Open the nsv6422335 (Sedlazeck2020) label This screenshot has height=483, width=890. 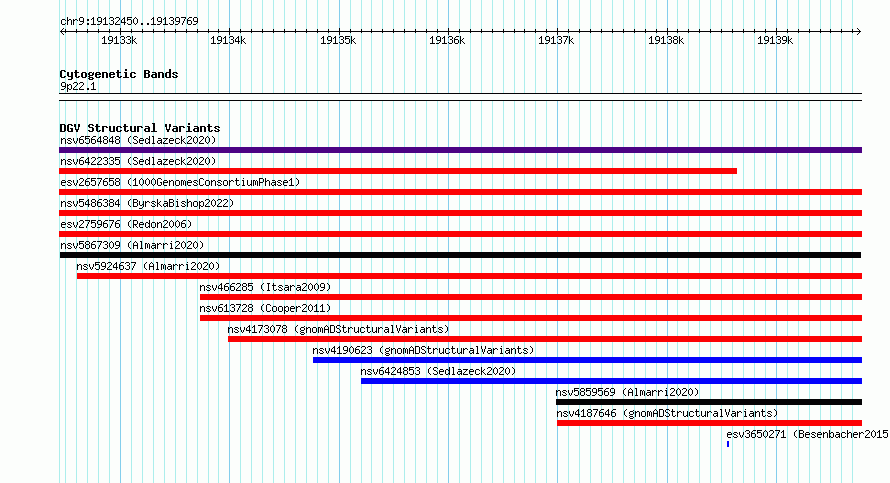pyautogui.click(x=138, y=161)
